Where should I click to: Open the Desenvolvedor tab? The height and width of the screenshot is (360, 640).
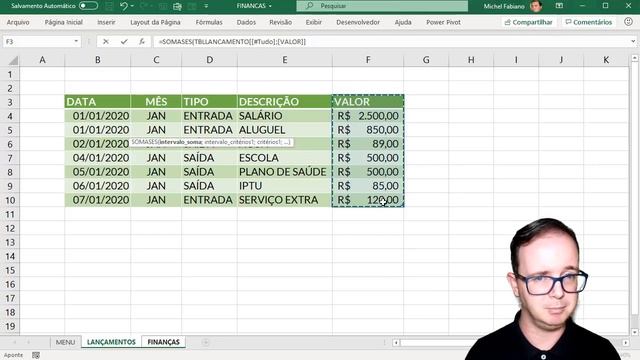[x=358, y=22]
